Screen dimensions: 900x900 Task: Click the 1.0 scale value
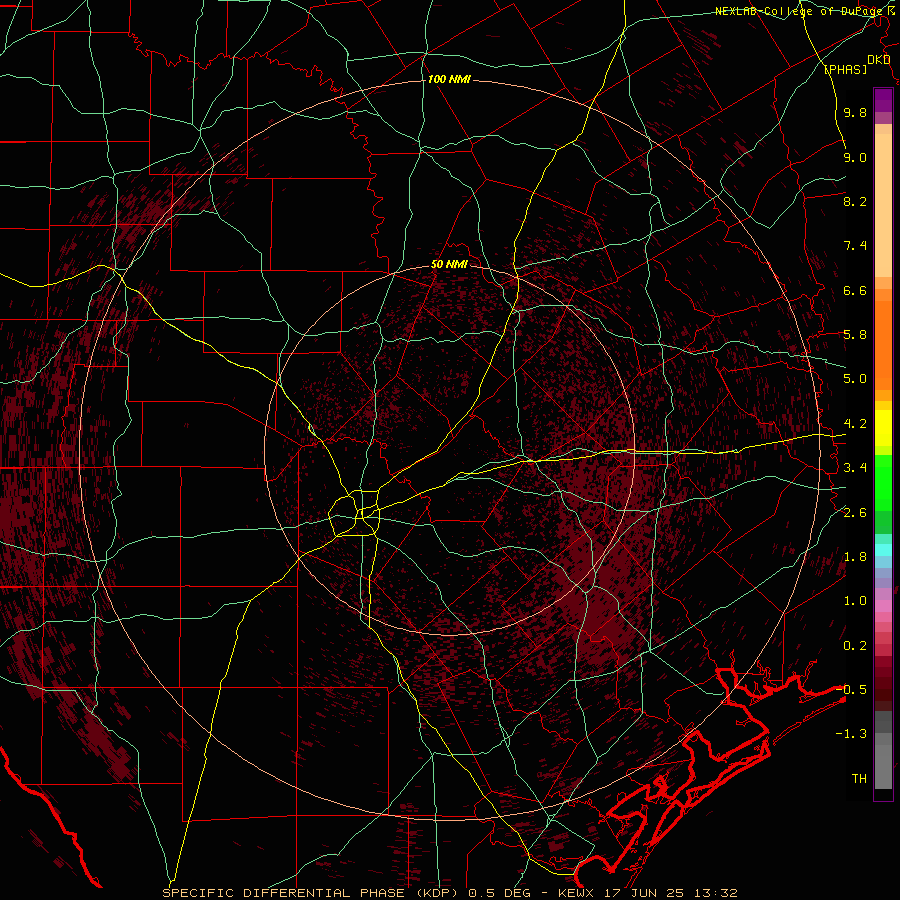[855, 601]
